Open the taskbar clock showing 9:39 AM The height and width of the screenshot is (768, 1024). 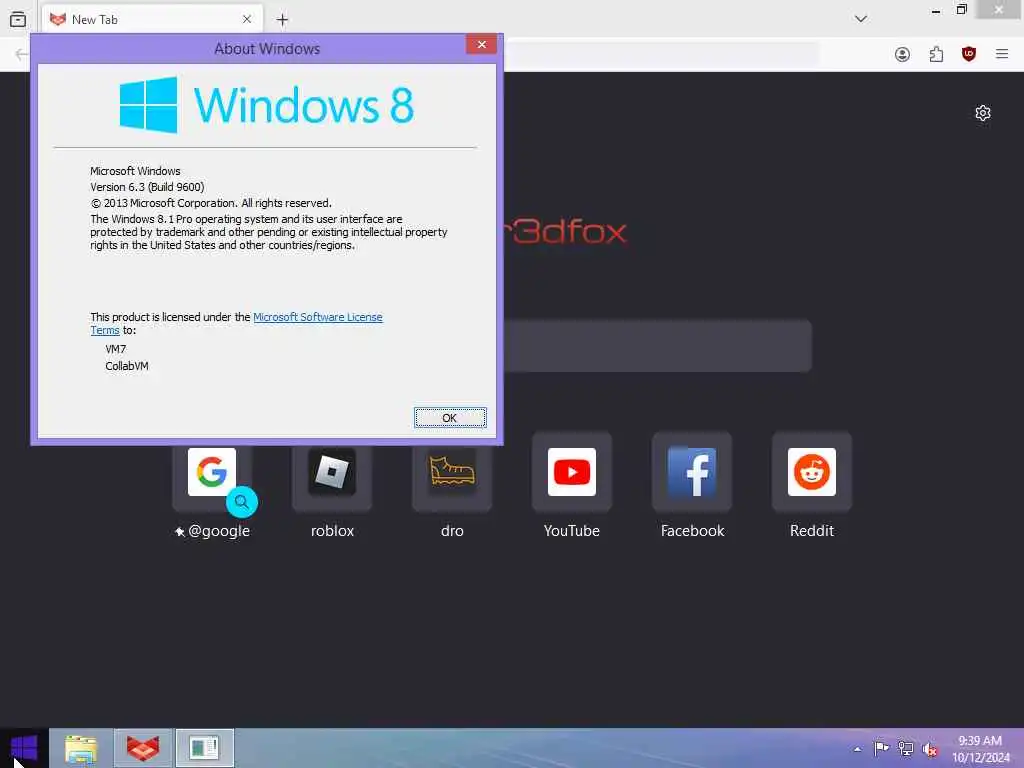coord(980,749)
